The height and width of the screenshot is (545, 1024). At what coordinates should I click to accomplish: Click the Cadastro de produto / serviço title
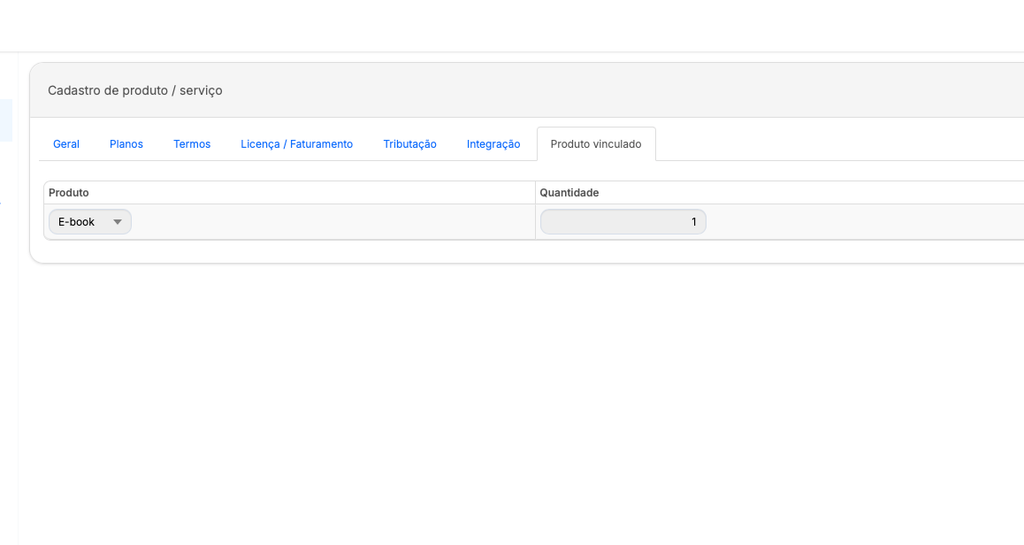coord(135,90)
